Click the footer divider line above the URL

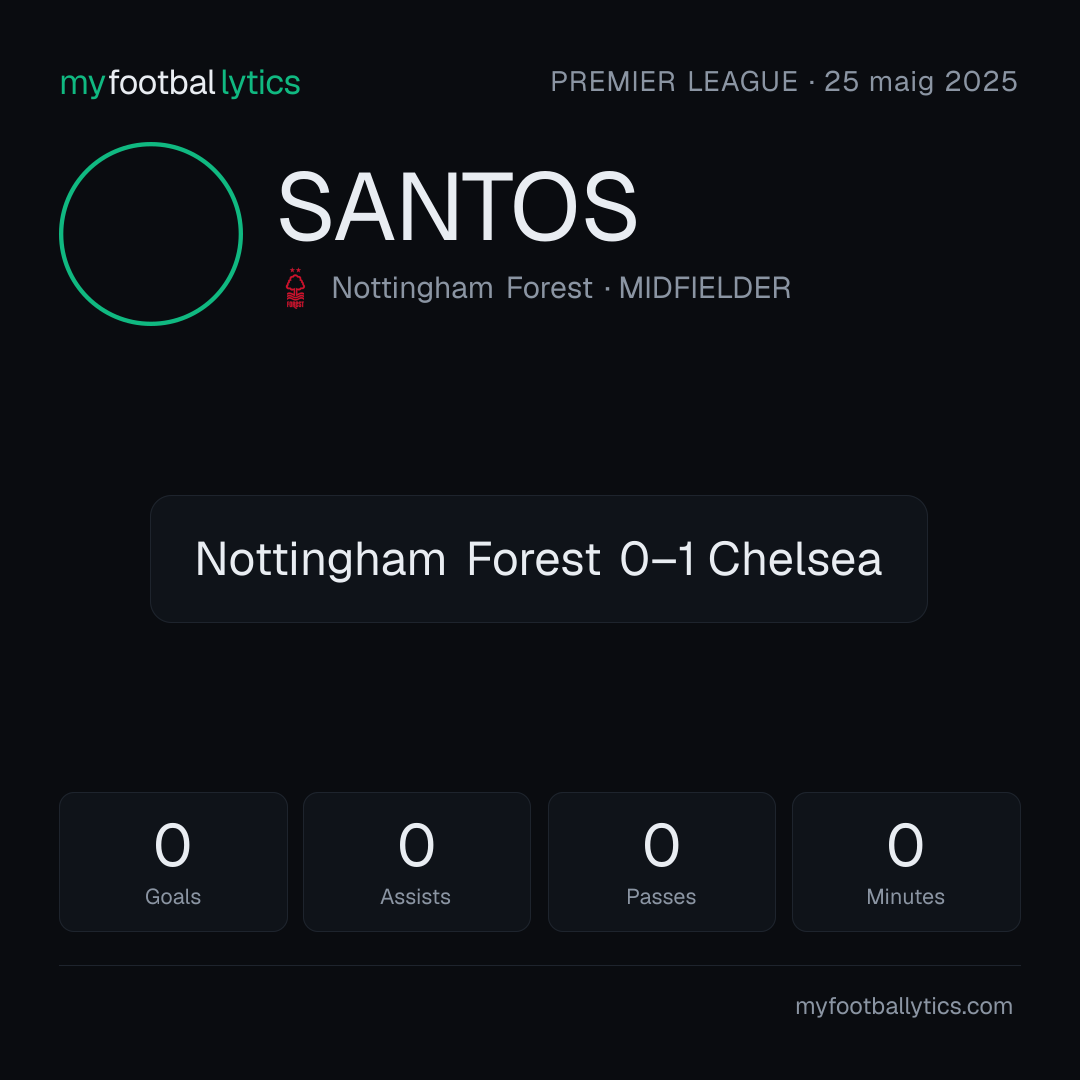[x=540, y=966]
